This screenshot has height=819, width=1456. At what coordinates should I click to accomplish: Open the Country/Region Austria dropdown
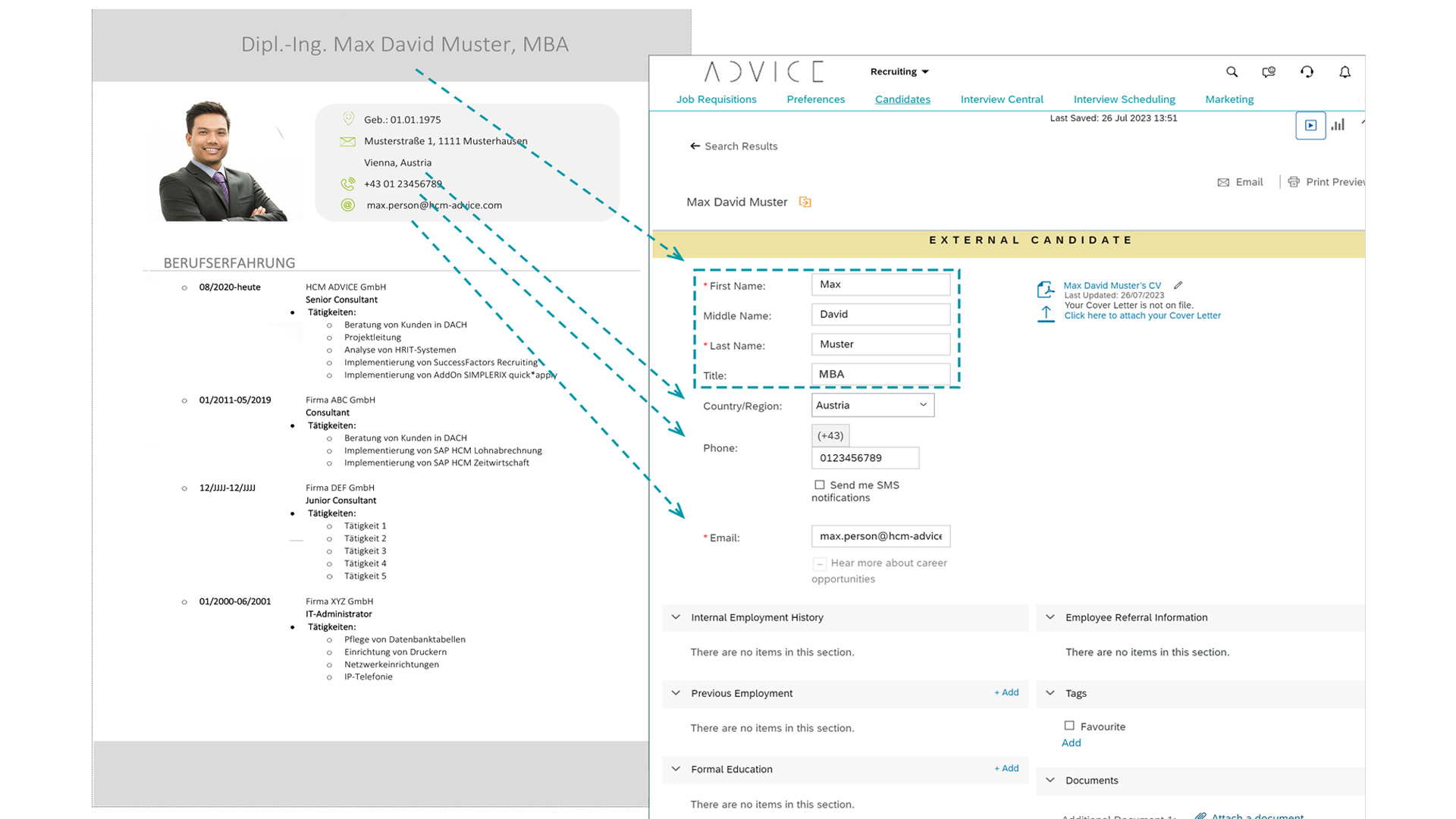pyautogui.click(x=872, y=405)
